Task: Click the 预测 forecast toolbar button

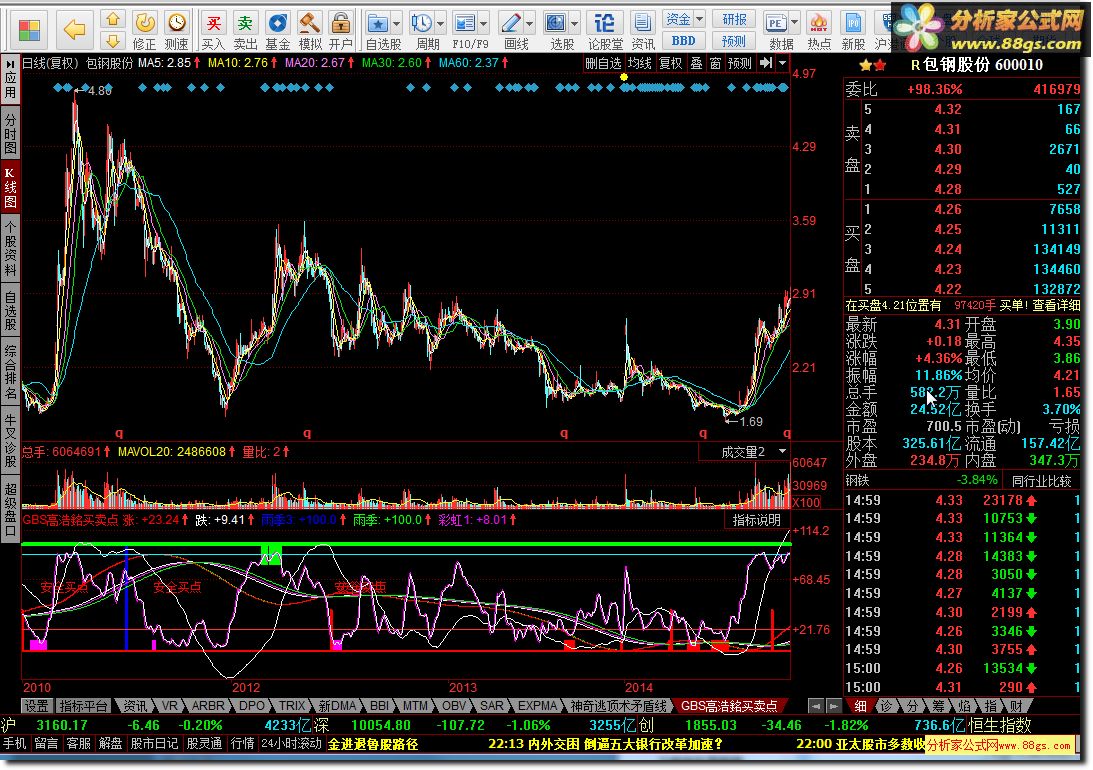Action: (x=734, y=41)
